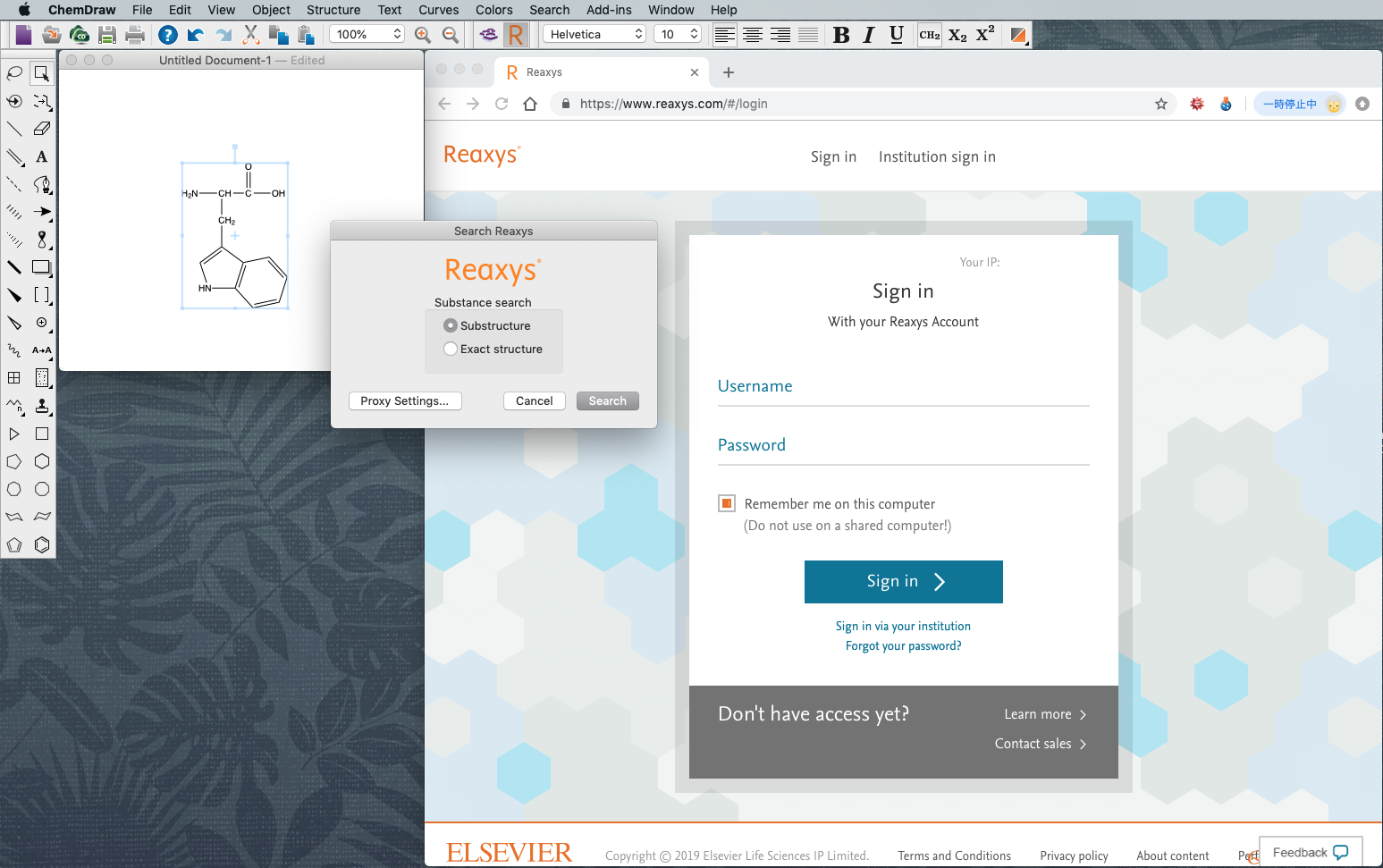The width and height of the screenshot is (1383, 868).
Task: Click the Zoom In magnifier icon
Action: tap(423, 35)
